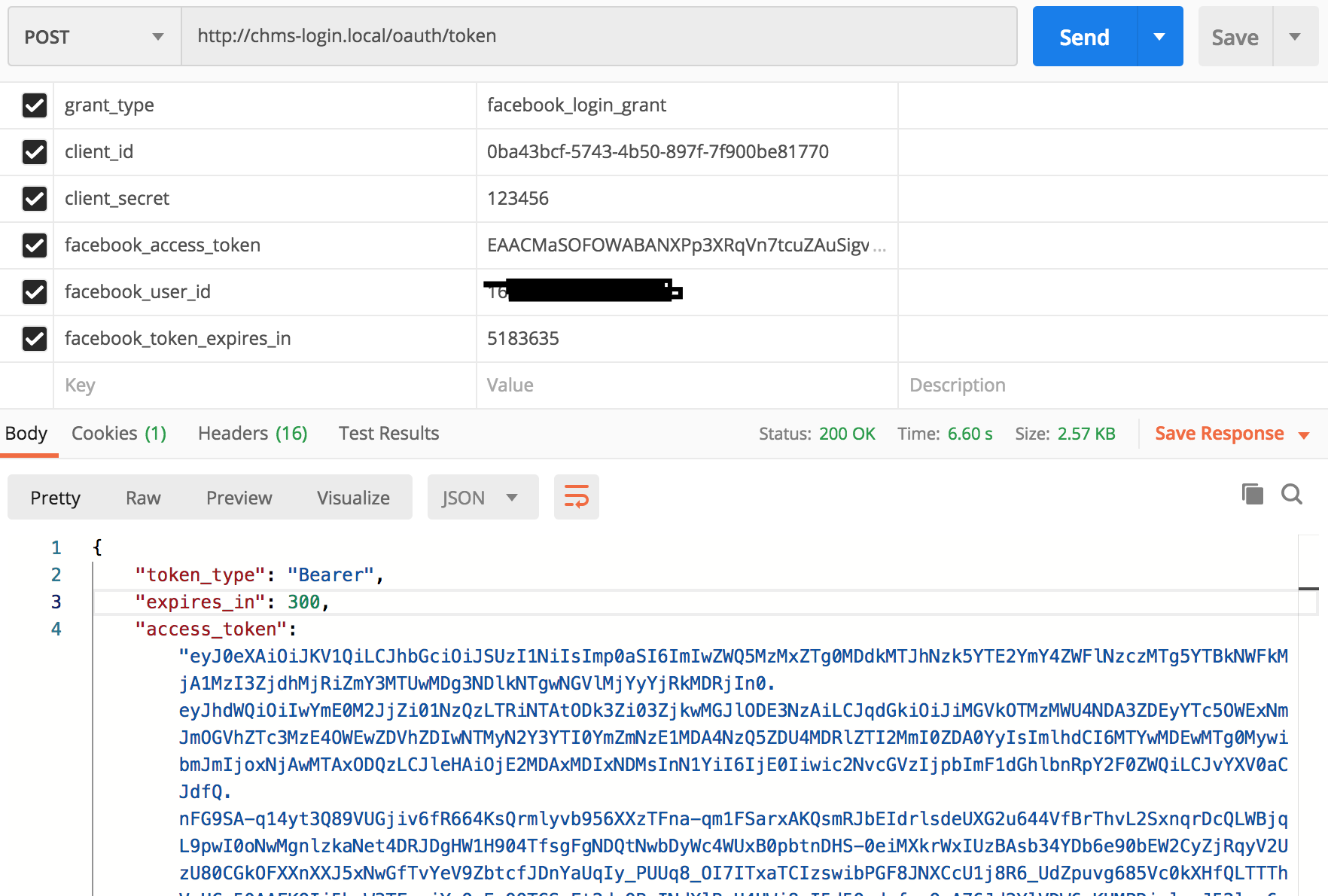Expand the Send button dropdown arrow
Viewport: 1328px width, 896px height.
(x=1159, y=37)
